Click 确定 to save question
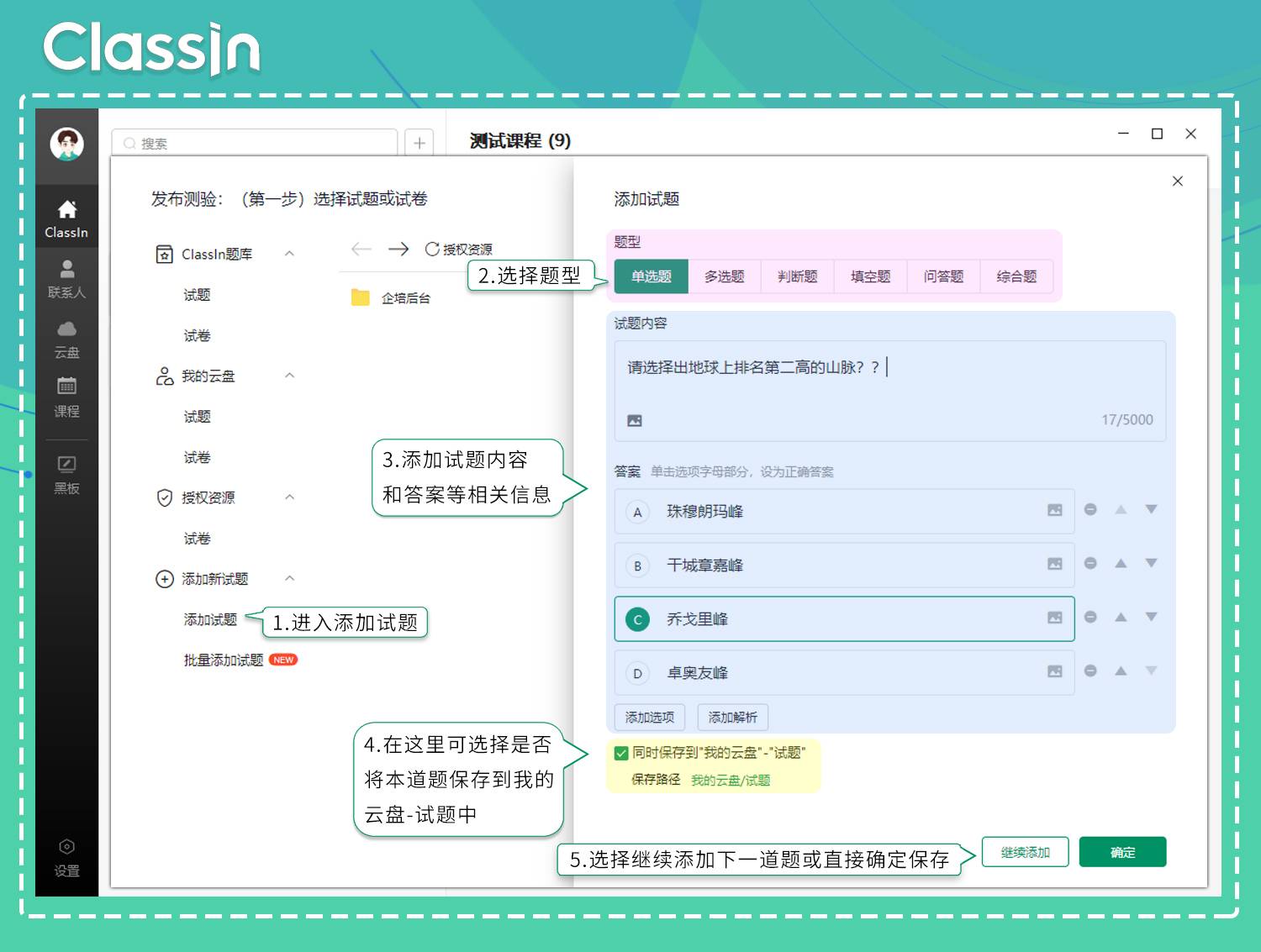Viewport: 1261px width, 952px height. 1123,852
